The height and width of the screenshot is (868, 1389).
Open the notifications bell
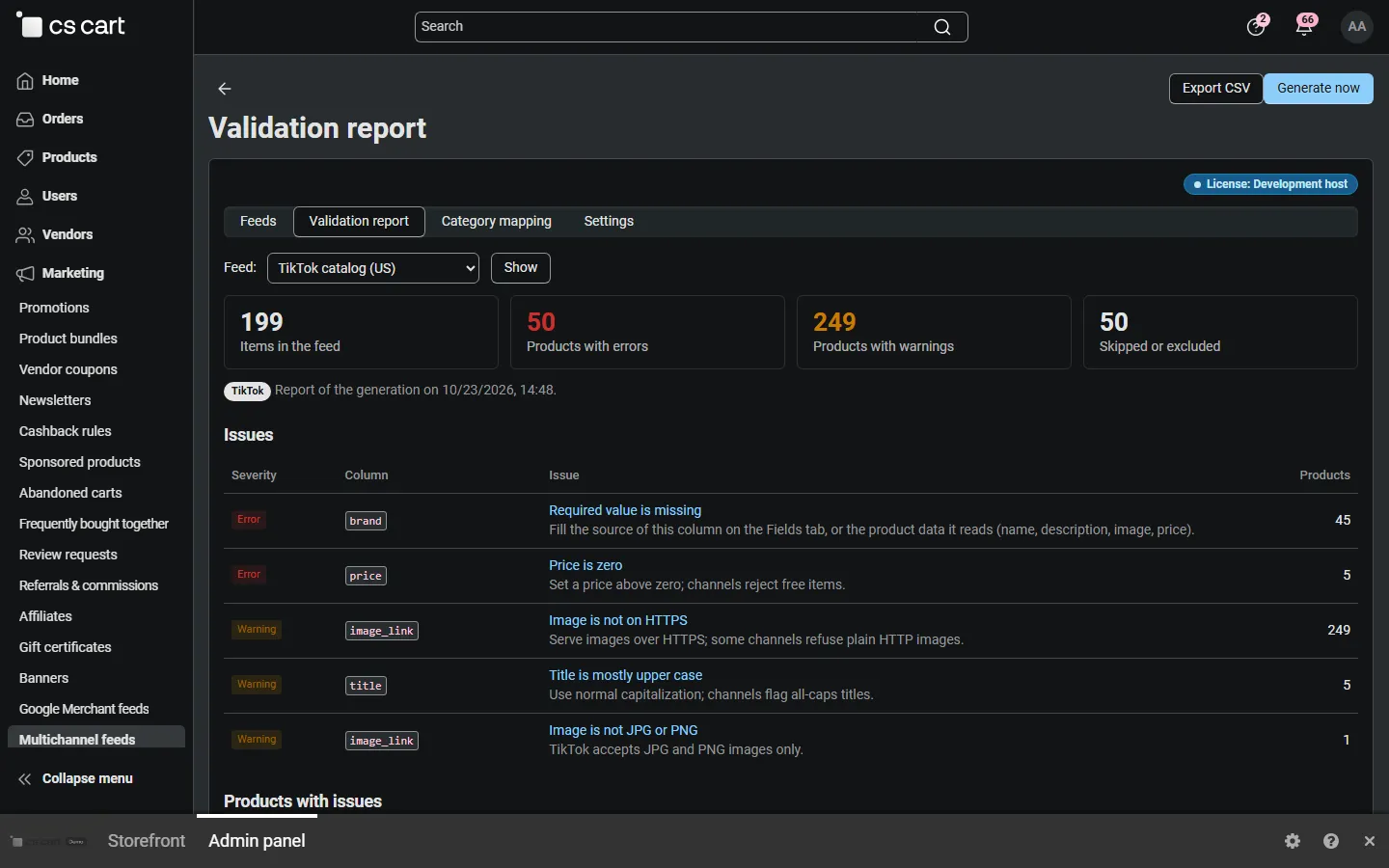[x=1305, y=26]
